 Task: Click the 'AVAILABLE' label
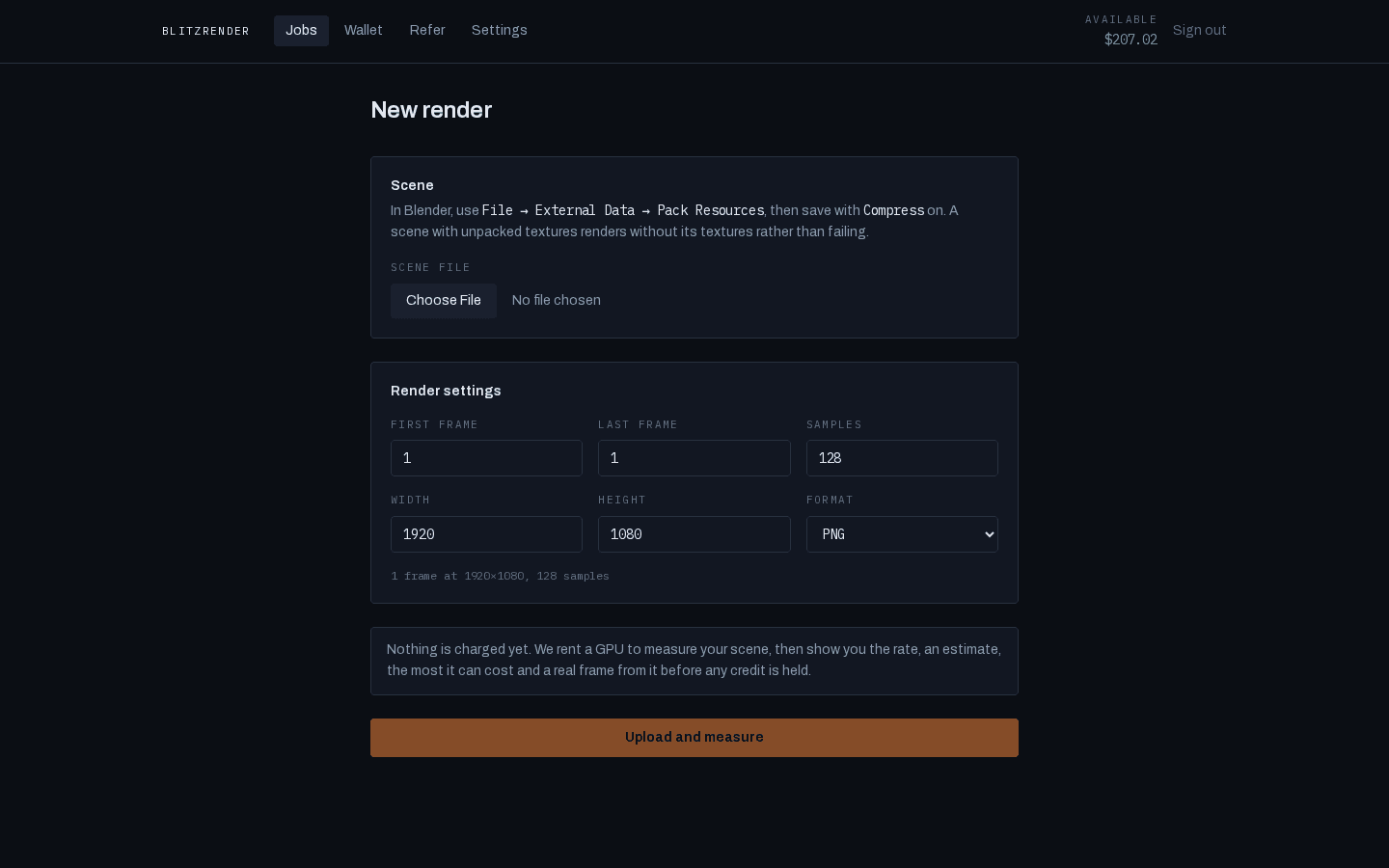(x=1121, y=19)
